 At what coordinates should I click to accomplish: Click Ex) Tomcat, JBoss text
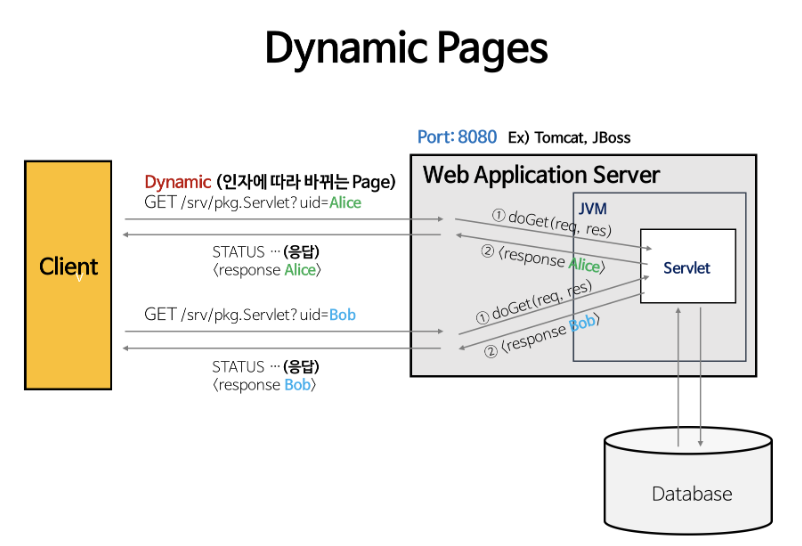[x=569, y=138]
